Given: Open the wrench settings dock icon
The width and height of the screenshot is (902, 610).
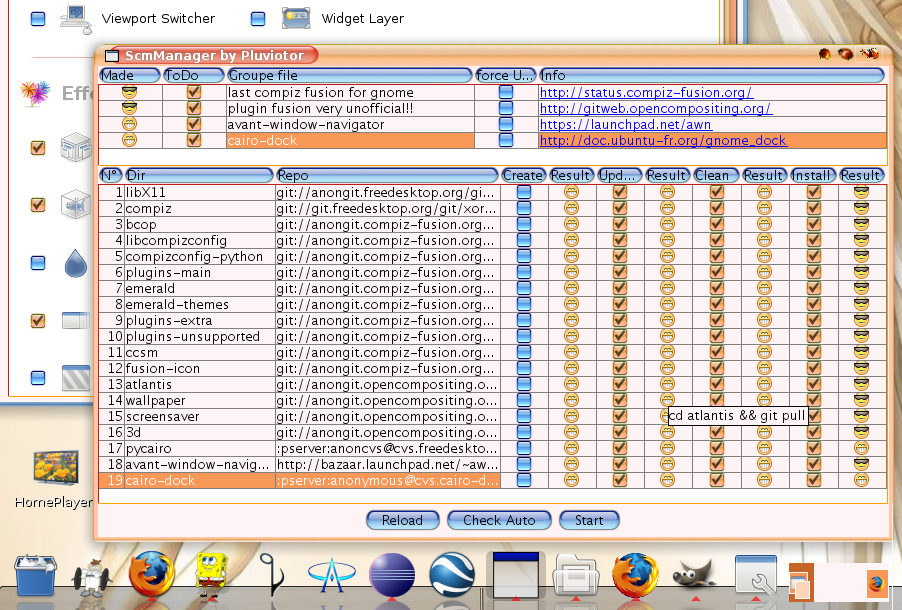Looking at the screenshot, I should coord(756,575).
